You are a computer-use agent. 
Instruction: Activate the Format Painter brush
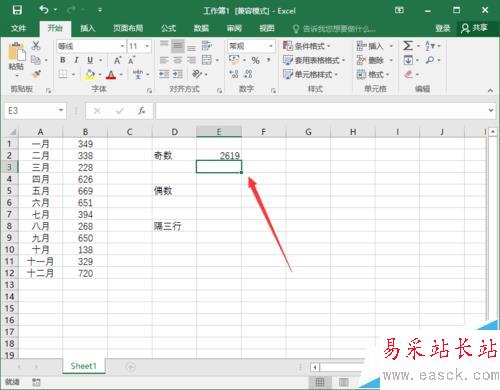click(x=36, y=74)
